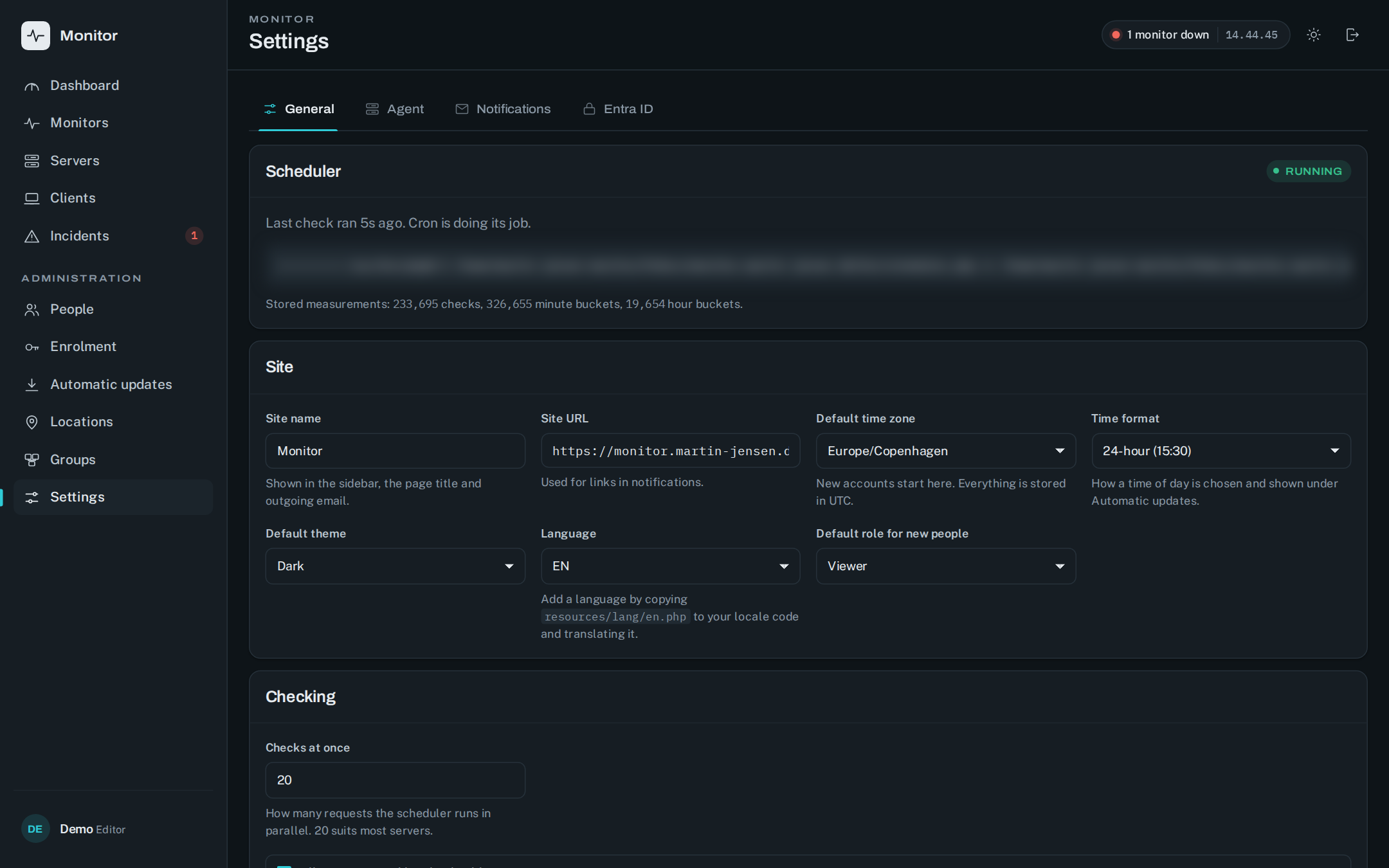
Task: Click the DE user avatar
Action: (x=35, y=829)
